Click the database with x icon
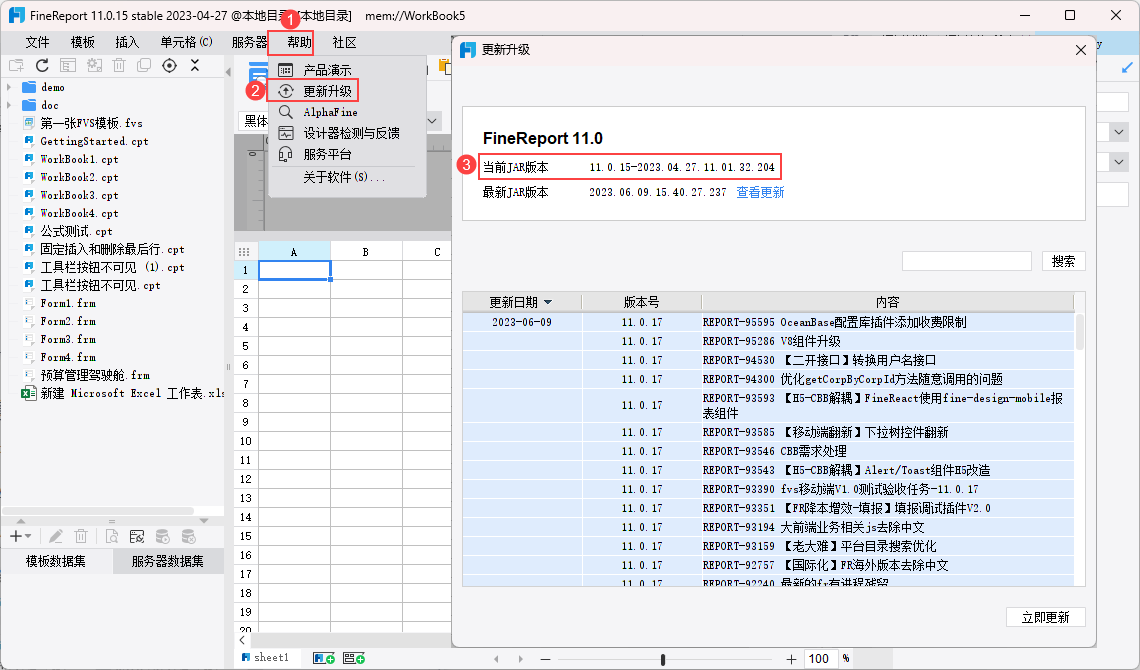The width and height of the screenshot is (1140, 670). click(x=188, y=536)
